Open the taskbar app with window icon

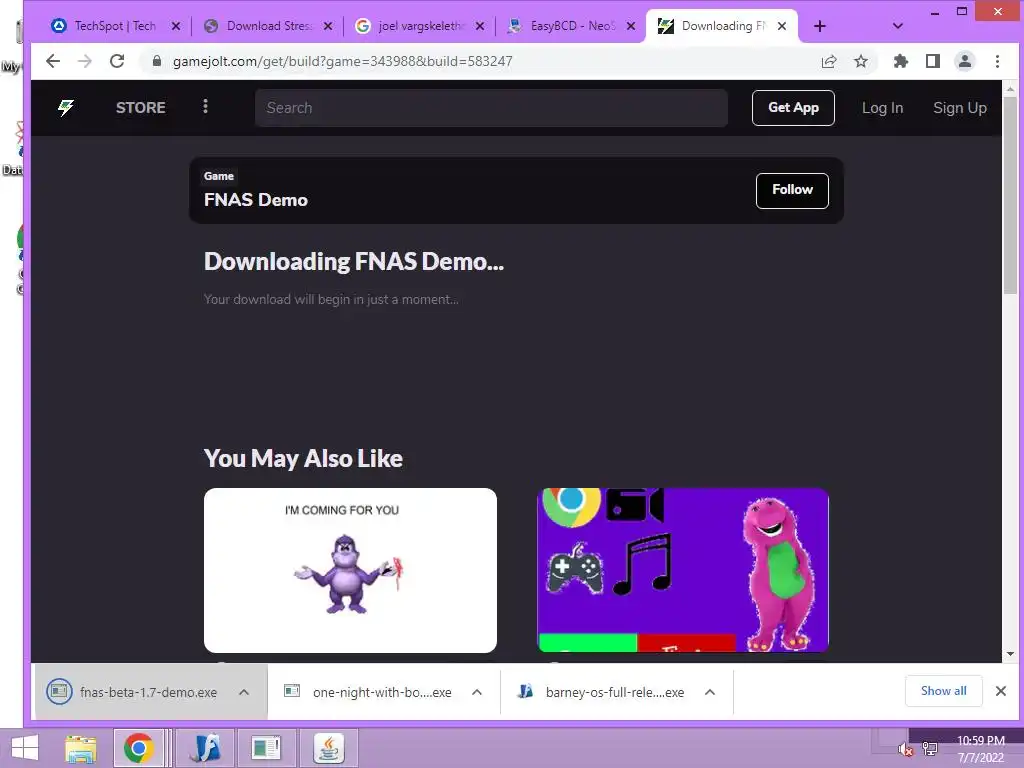tap(266, 748)
